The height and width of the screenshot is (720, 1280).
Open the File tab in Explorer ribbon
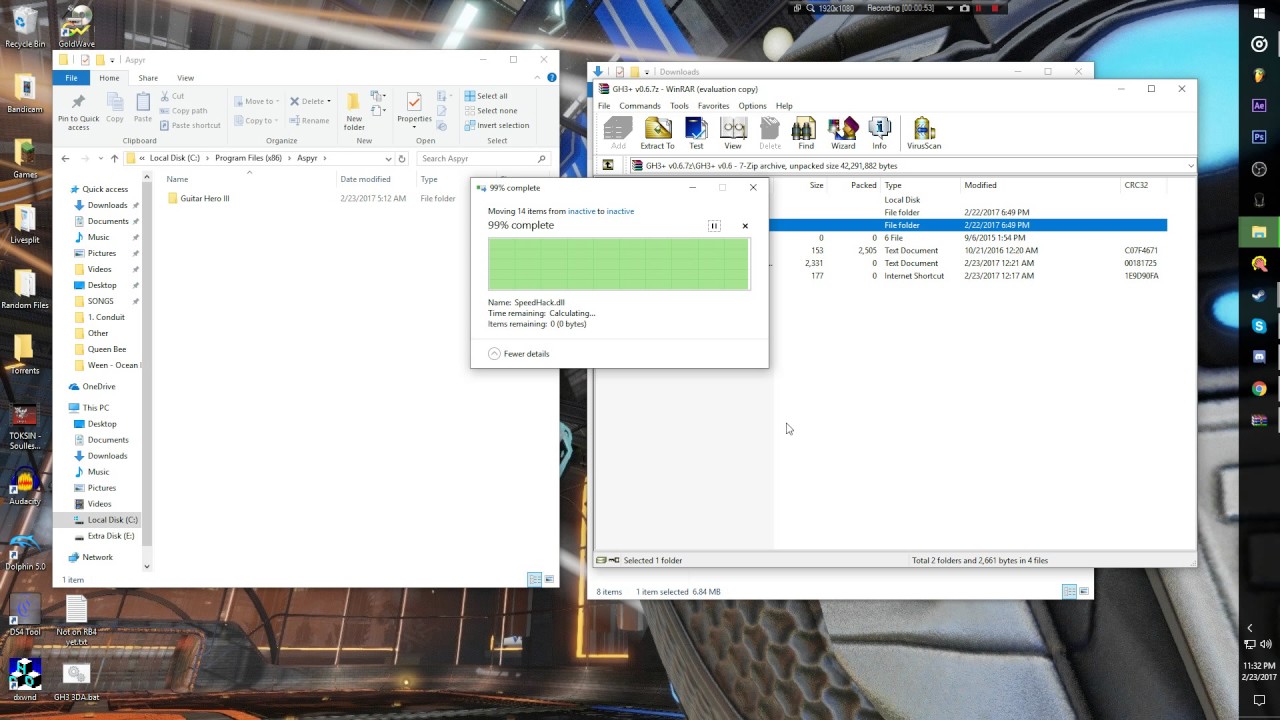click(x=71, y=78)
